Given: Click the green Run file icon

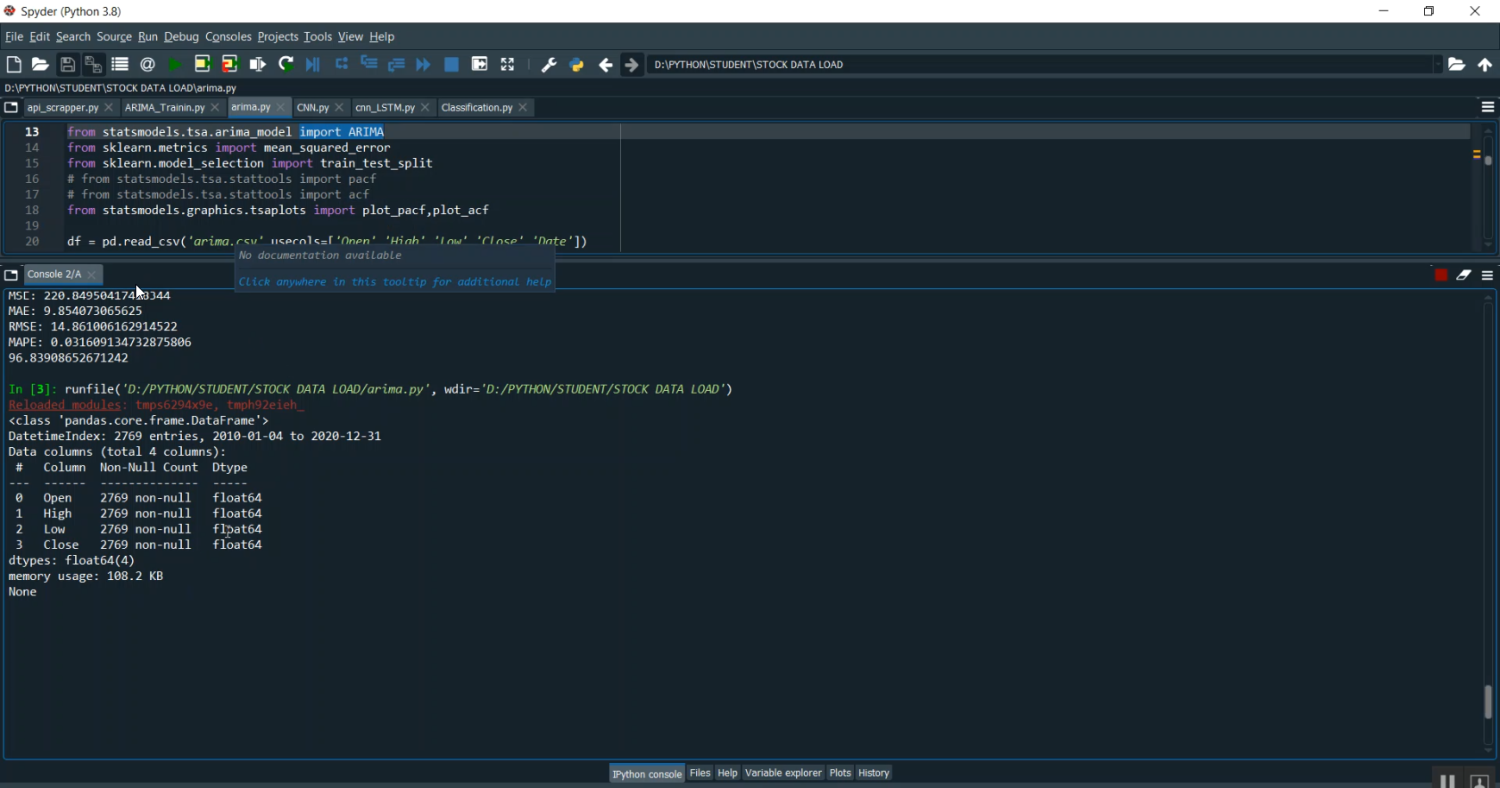Looking at the screenshot, I should pos(175,64).
